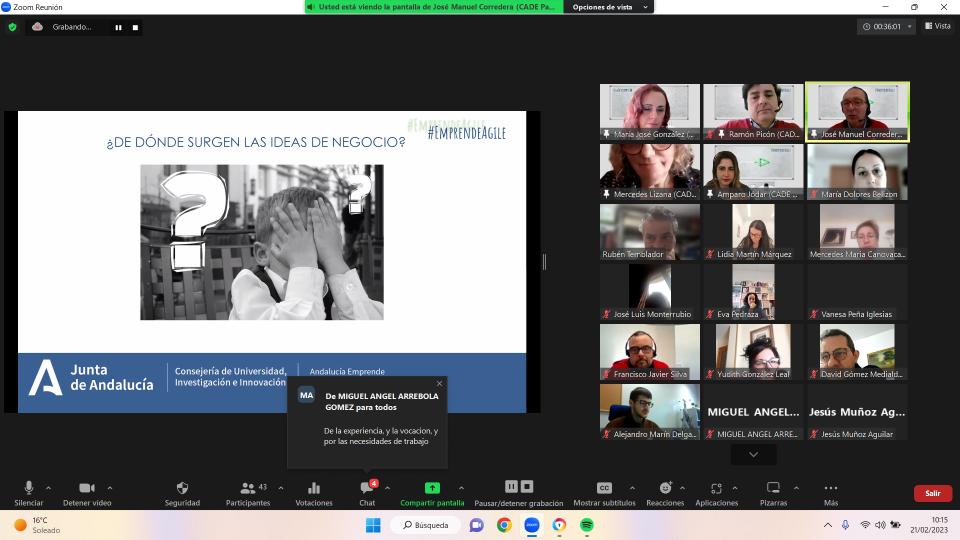
Task: Open the Vista layout menu
Action: pos(937,26)
